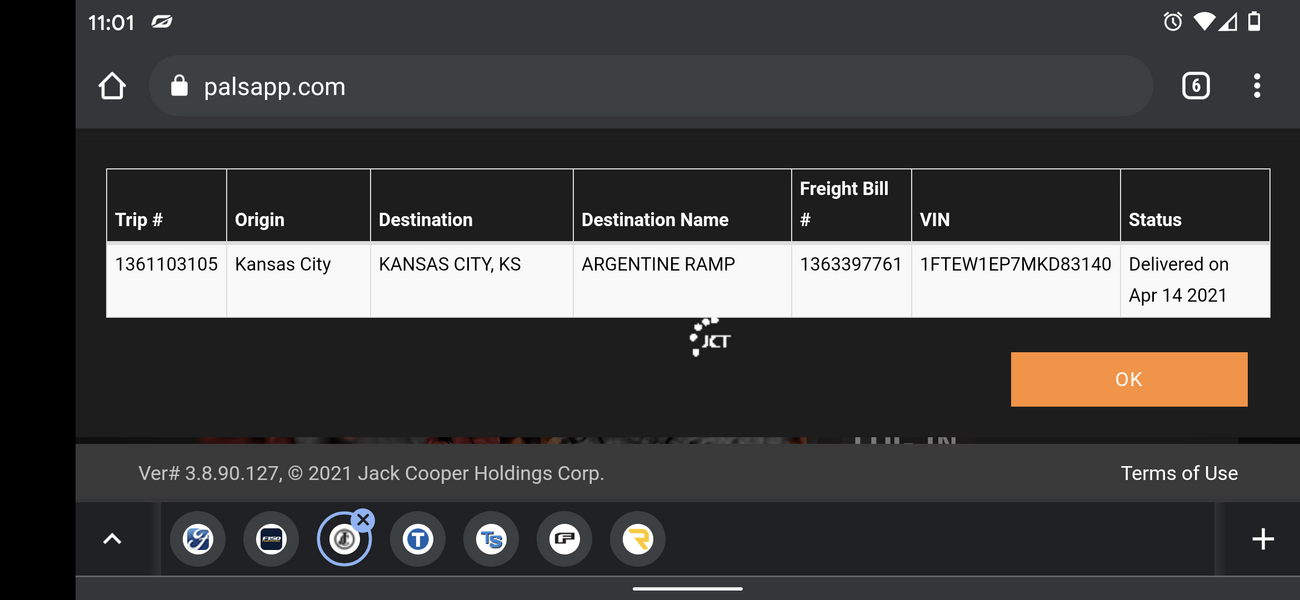
Task: Tap the site lock security icon
Action: (x=179, y=86)
